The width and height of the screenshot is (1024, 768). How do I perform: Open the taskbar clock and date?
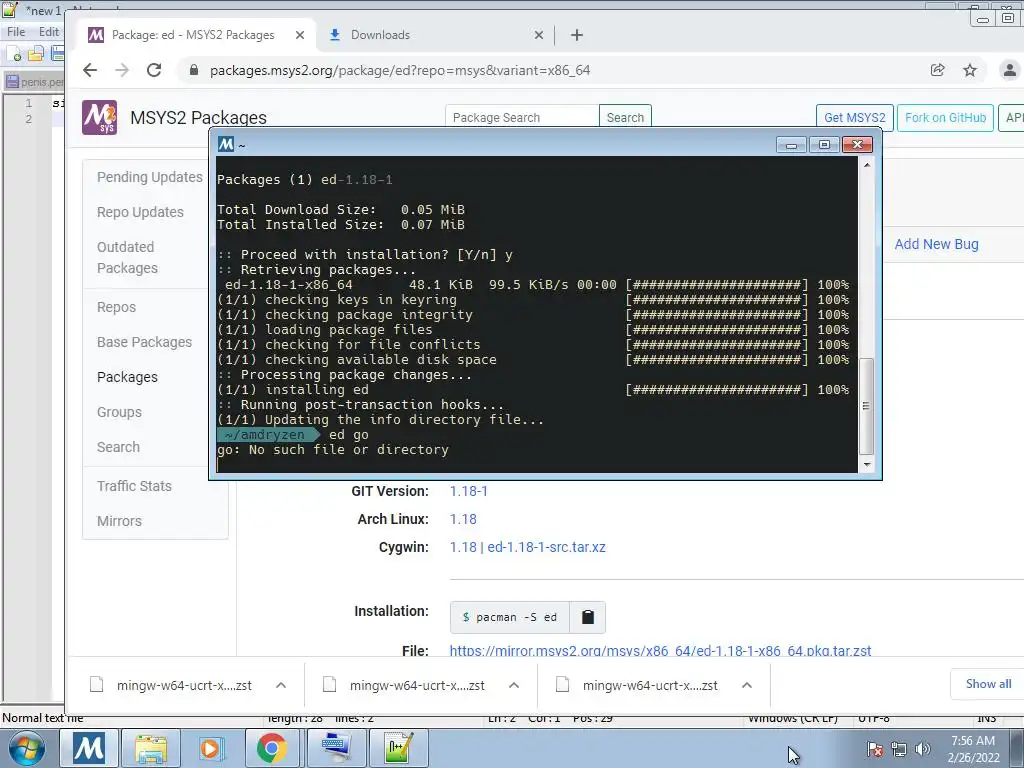coord(973,749)
